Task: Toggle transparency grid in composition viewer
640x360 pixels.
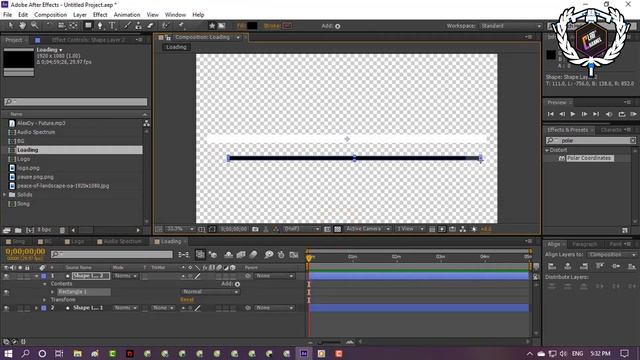Action: (x=338, y=229)
